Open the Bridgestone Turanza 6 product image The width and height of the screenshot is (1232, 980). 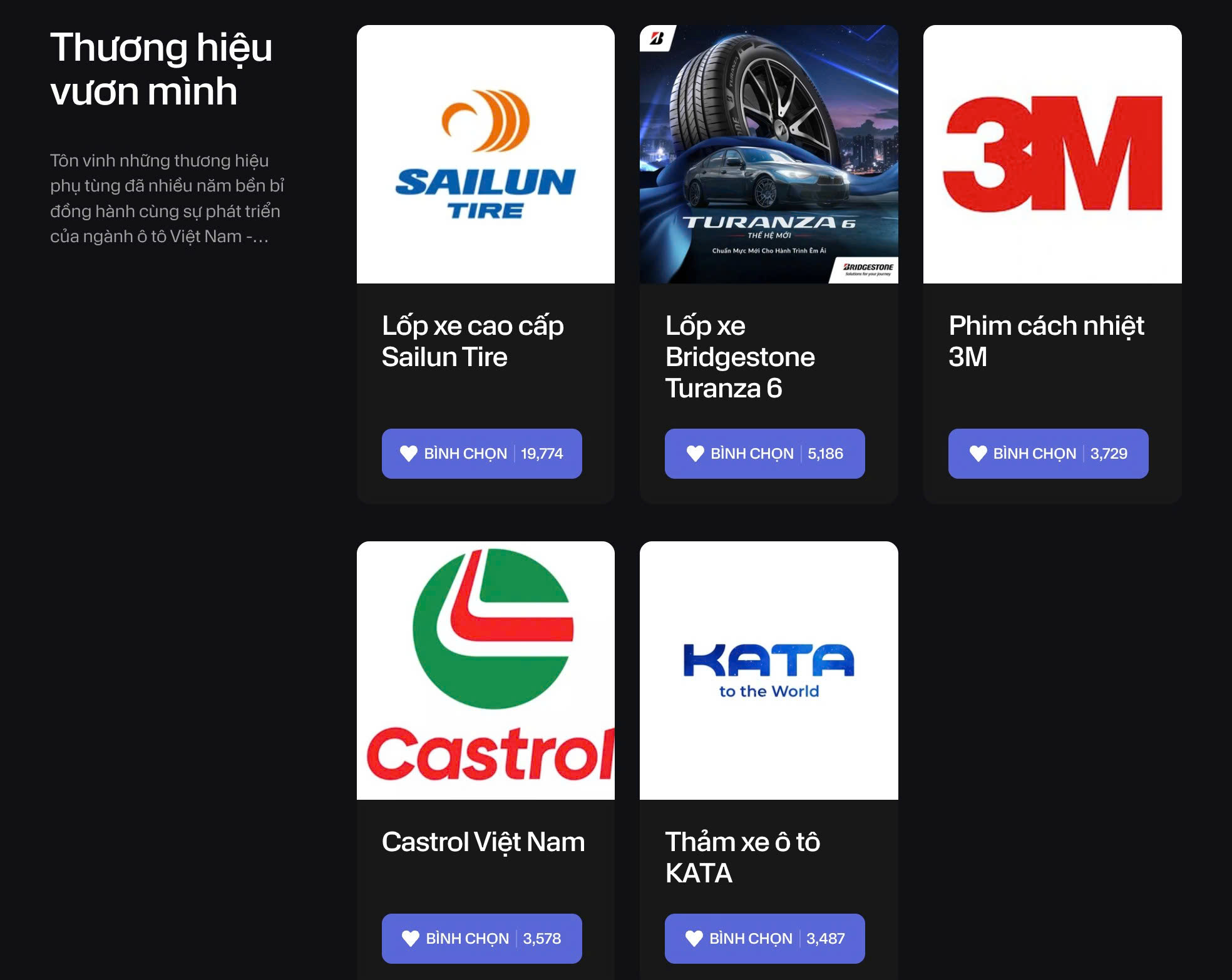[769, 154]
